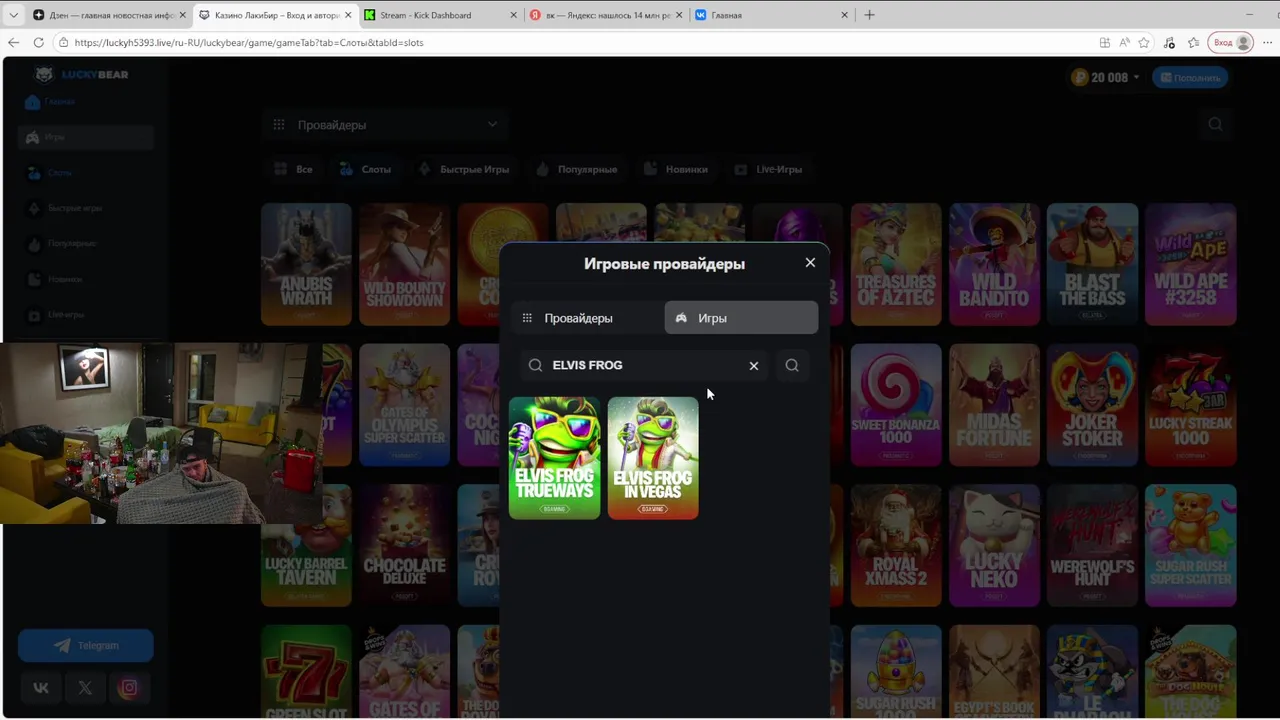Click the Пополнить deposit button
Screen dimensions: 1280x720
coord(1190,77)
